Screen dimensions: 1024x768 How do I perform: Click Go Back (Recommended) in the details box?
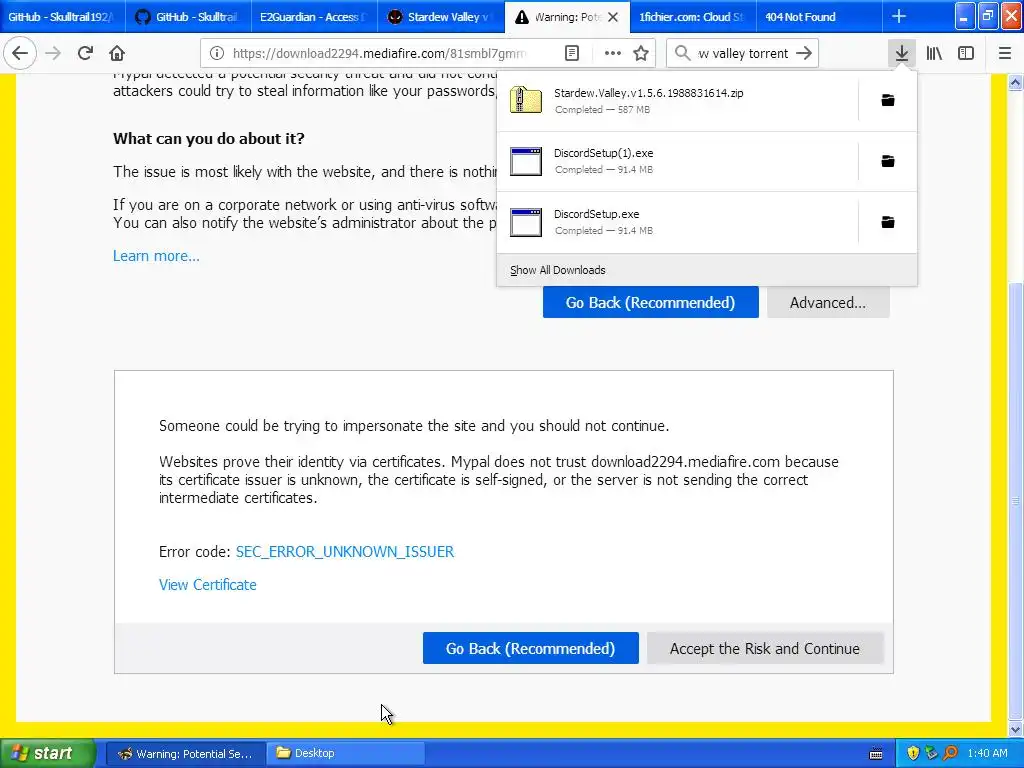click(x=530, y=648)
